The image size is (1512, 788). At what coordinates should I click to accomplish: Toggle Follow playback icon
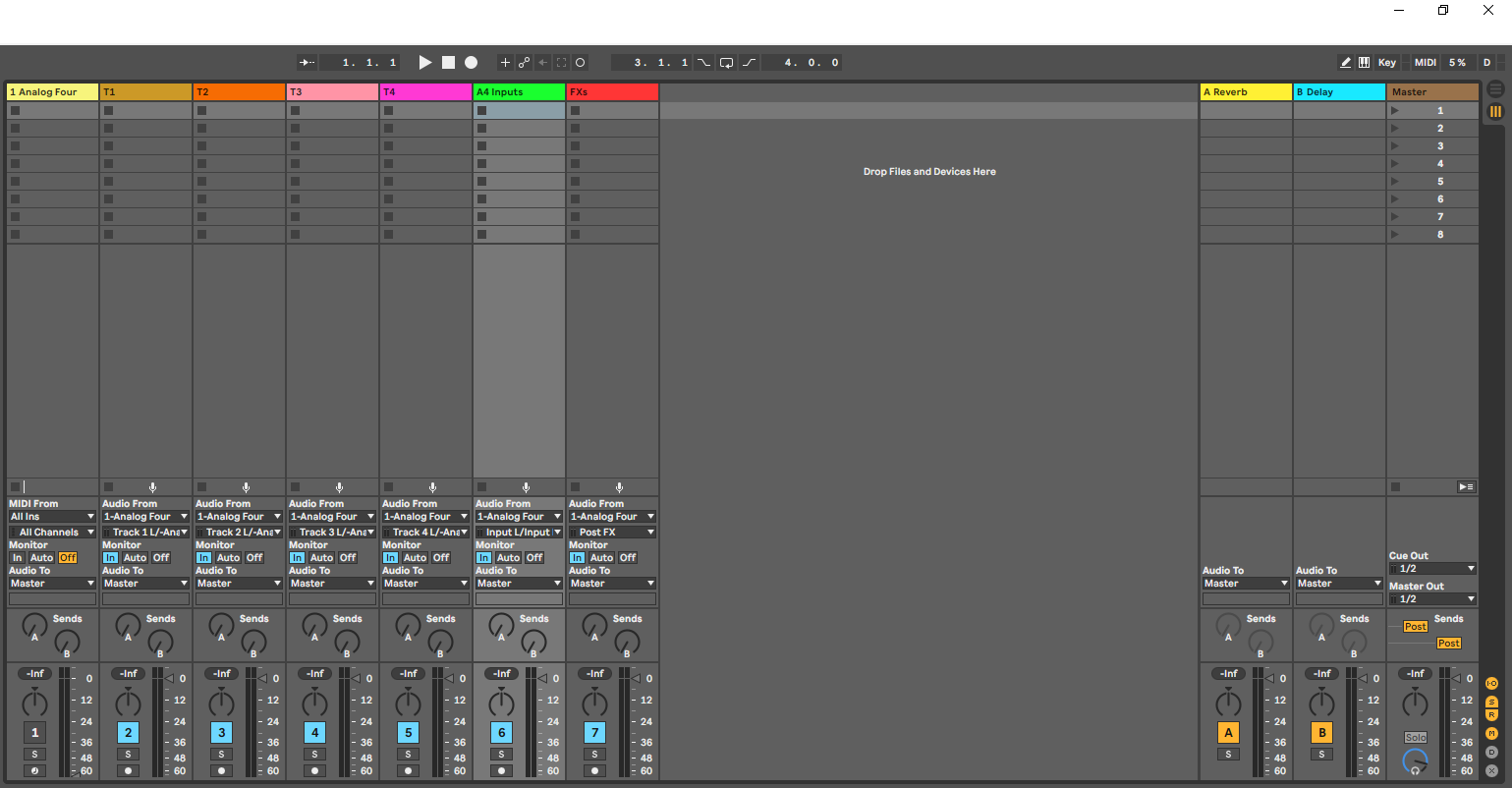click(308, 62)
